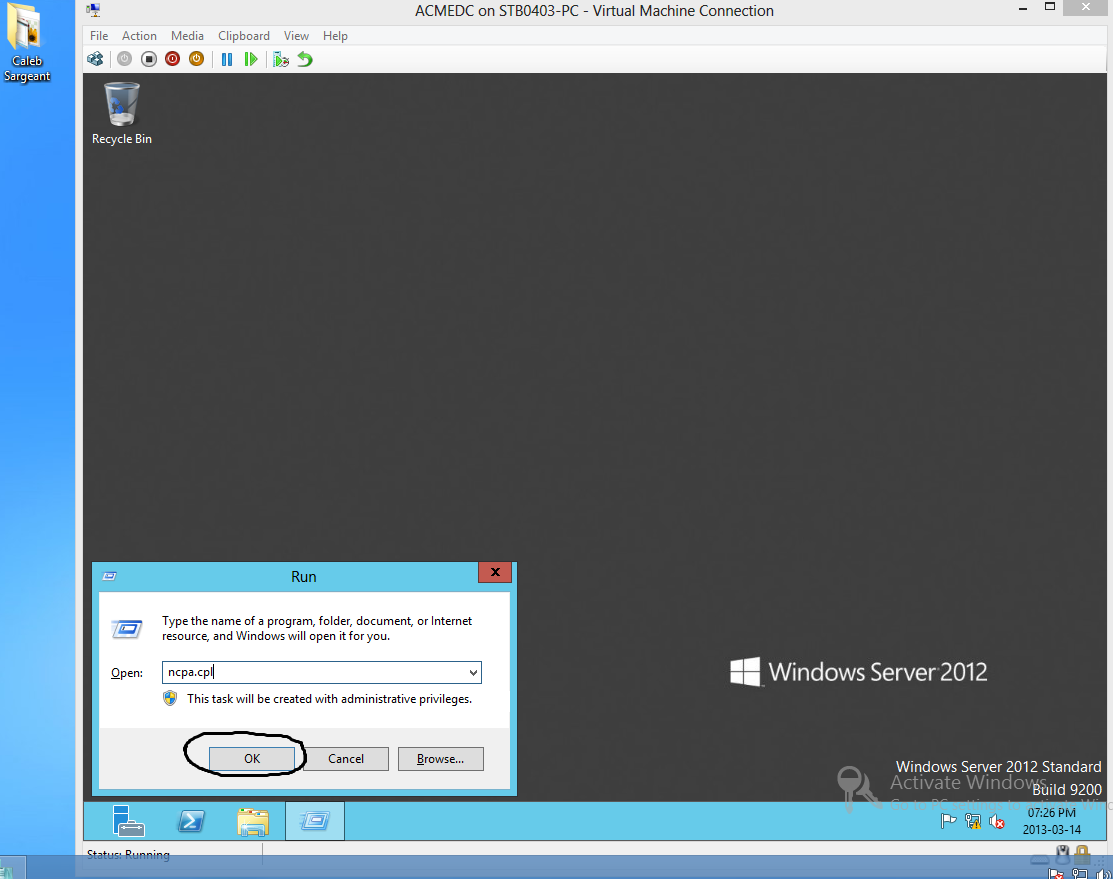
Task: Close the Run dialog with red X
Action: click(495, 572)
